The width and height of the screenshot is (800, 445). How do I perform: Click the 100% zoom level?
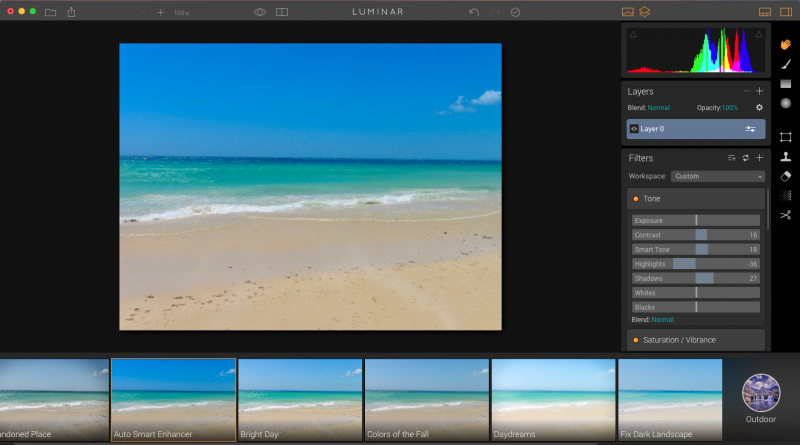click(x=181, y=13)
